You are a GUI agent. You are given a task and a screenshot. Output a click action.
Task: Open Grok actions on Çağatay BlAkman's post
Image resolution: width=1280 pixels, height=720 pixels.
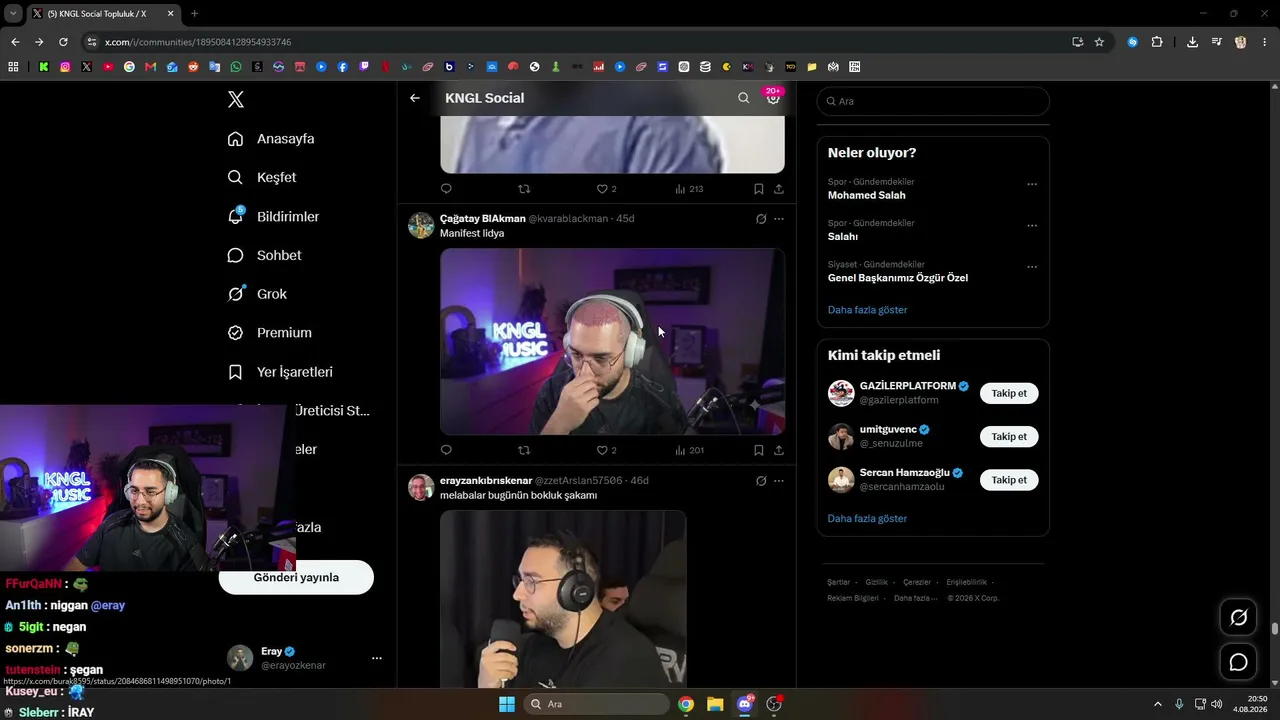click(x=761, y=219)
